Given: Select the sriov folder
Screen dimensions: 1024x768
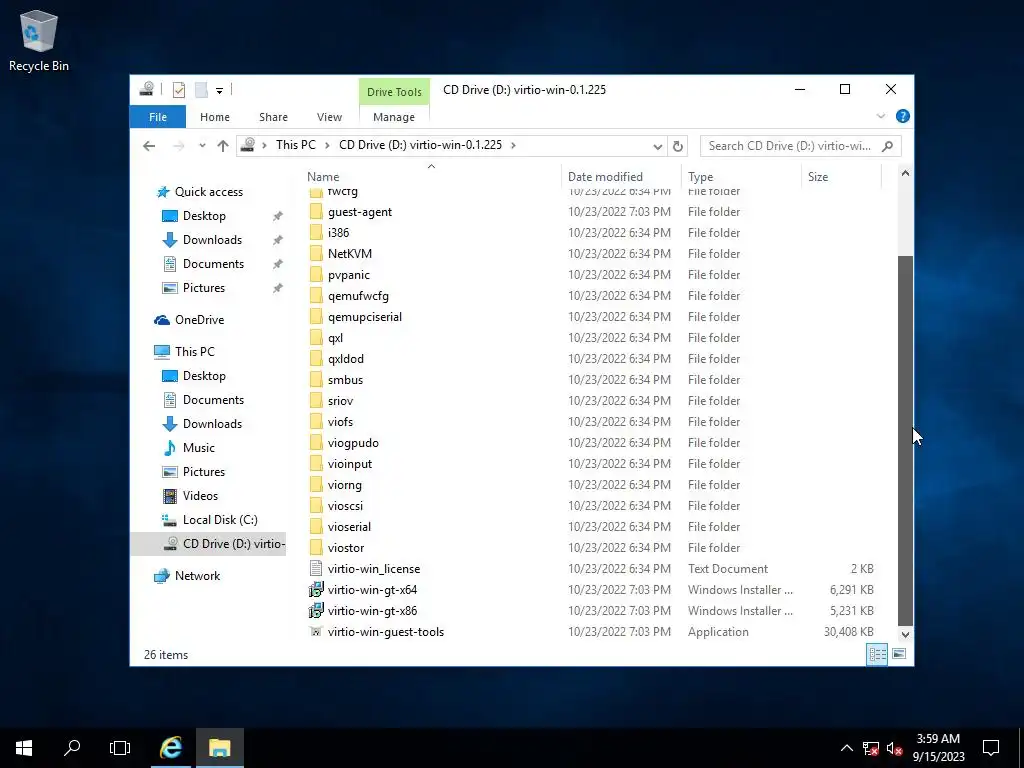Looking at the screenshot, I should click(x=340, y=401).
